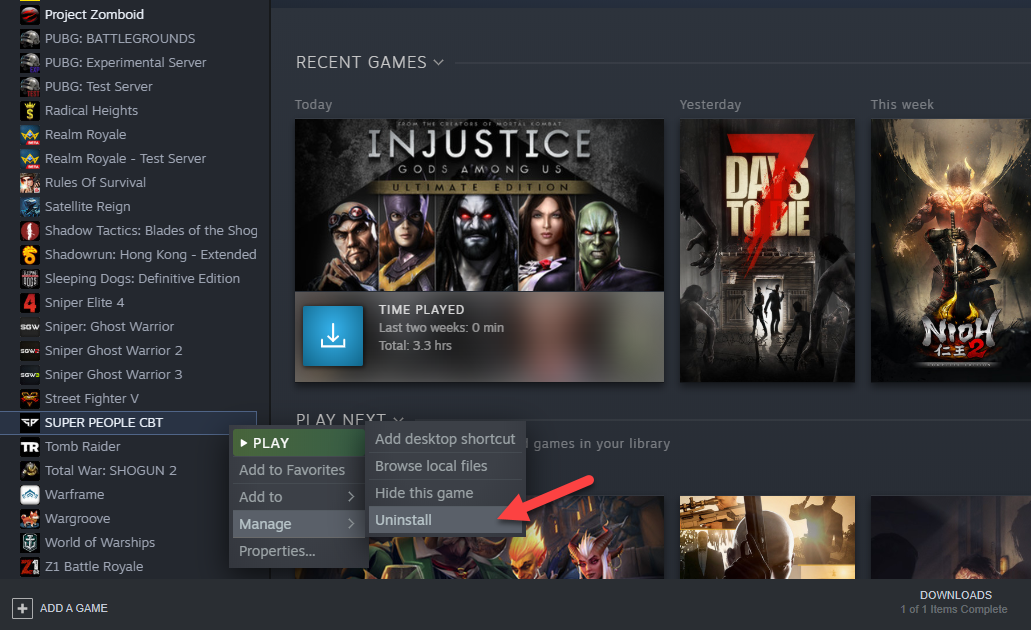Select Street Fighter V in the library
1031x630 pixels.
(91, 399)
